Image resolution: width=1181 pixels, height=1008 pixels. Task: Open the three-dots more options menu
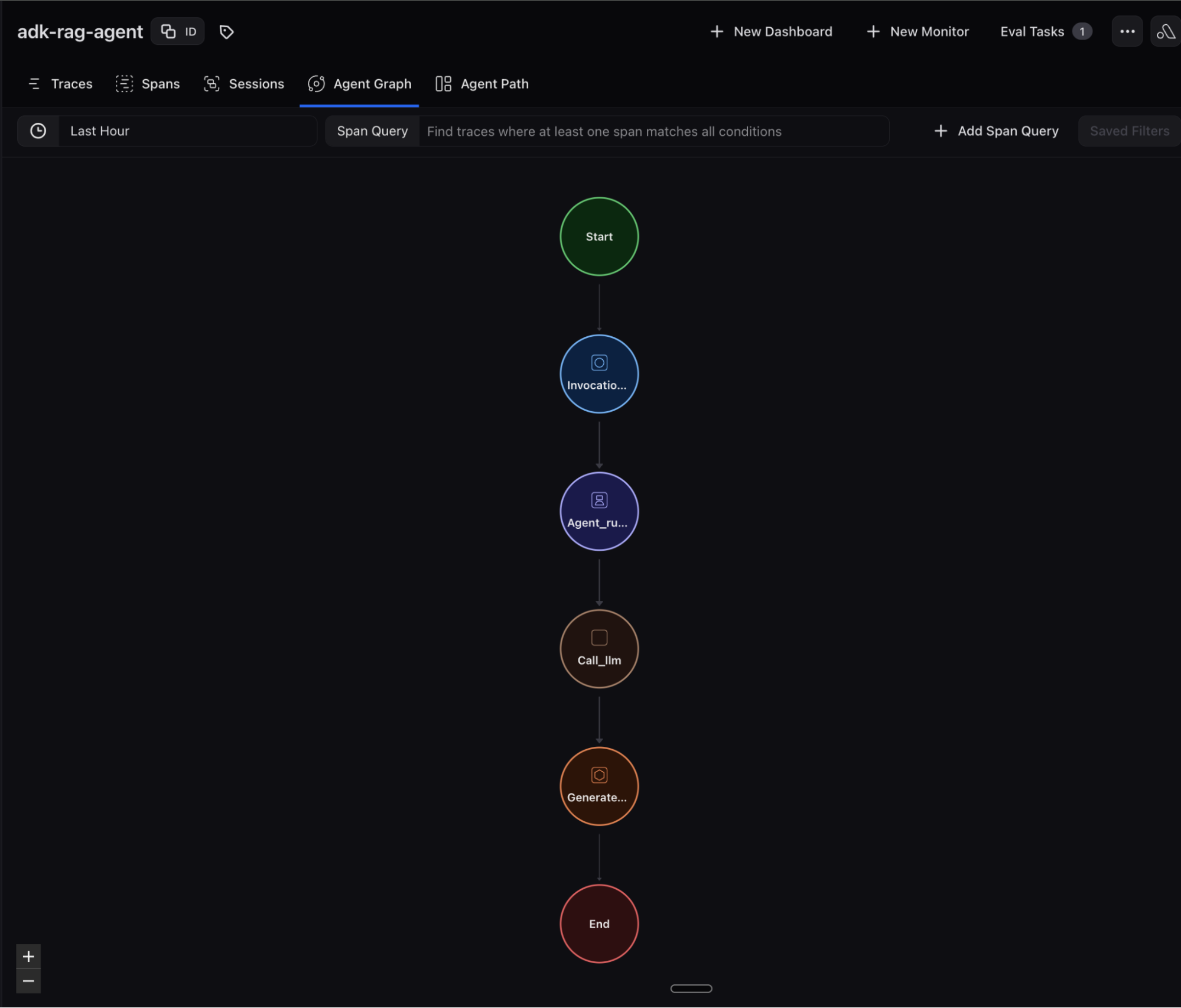1127,32
